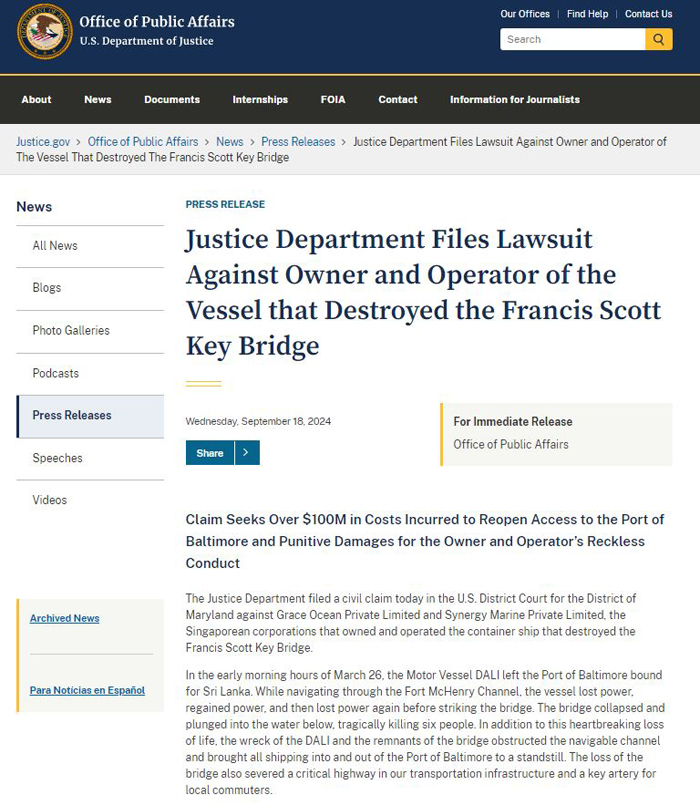Click the Share button
The width and height of the screenshot is (700, 805).
(210, 452)
